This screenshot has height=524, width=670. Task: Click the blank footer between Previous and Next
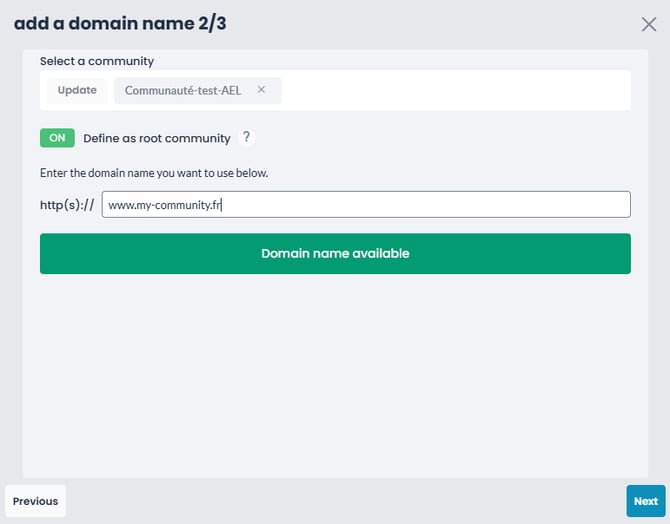pos(346,501)
